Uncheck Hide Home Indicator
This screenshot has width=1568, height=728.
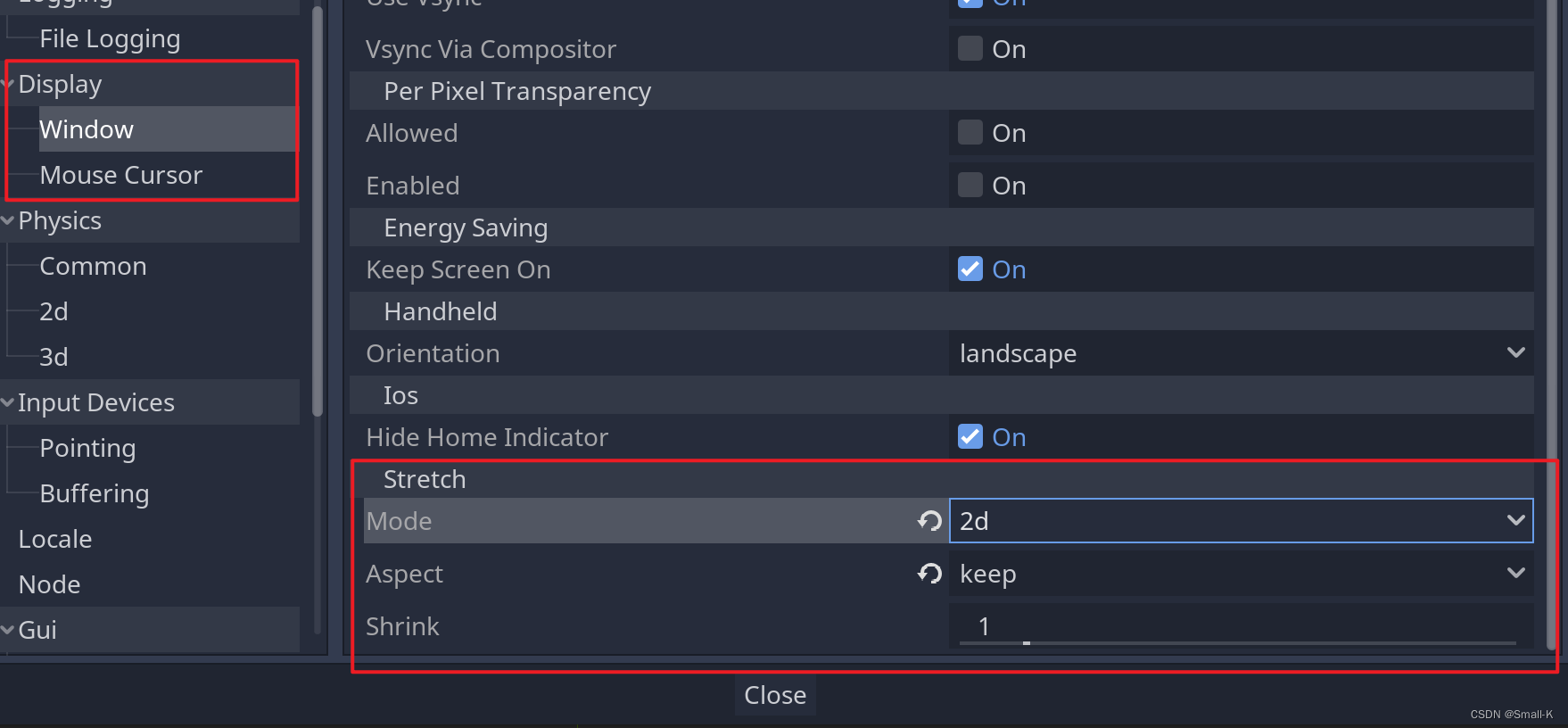click(970, 436)
